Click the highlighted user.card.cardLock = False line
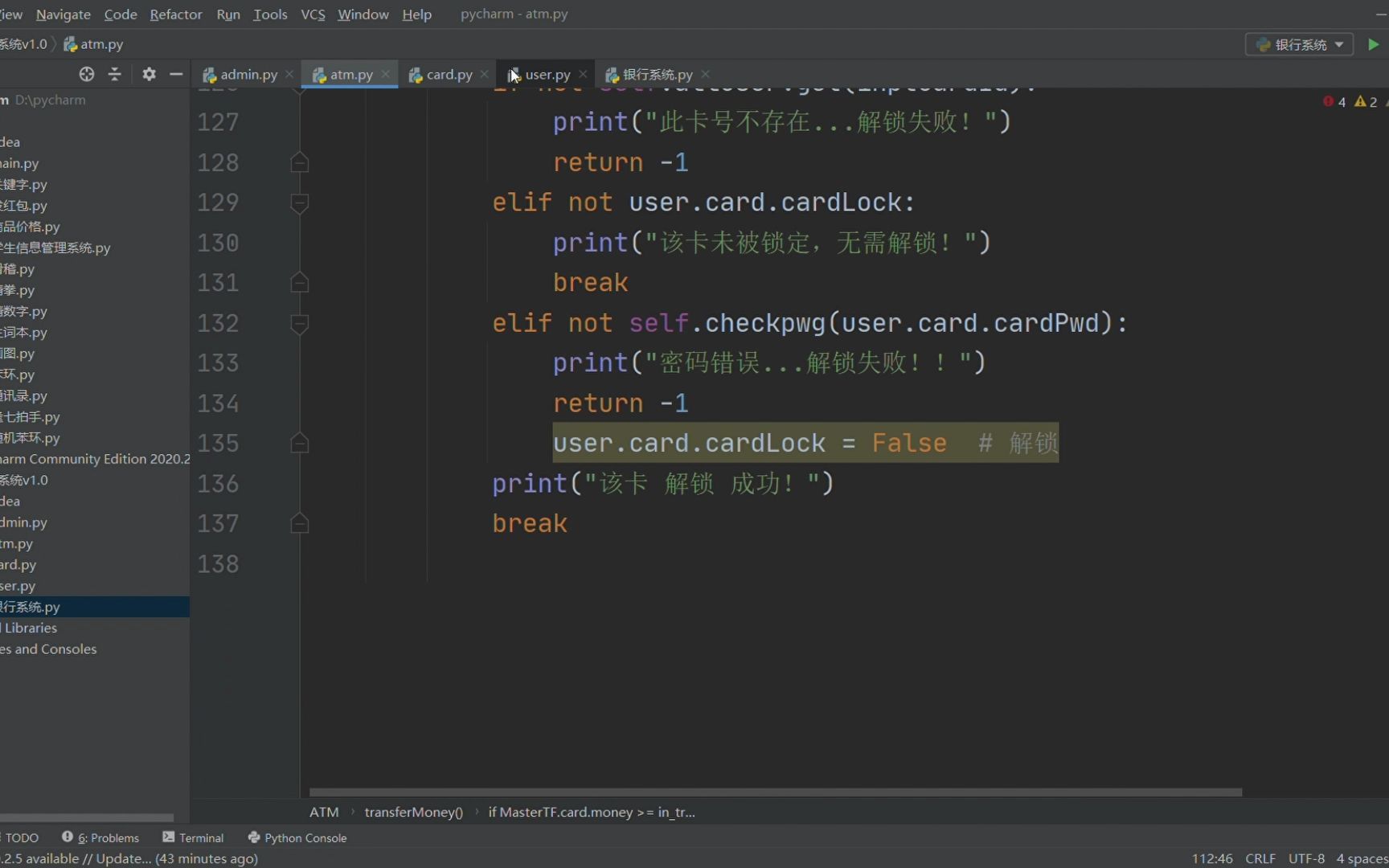 (x=805, y=443)
